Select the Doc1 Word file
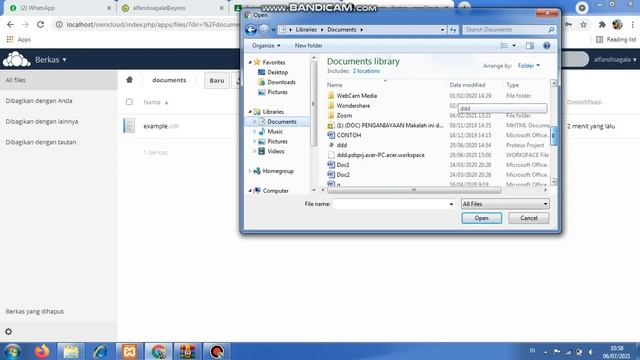640x360 pixels. point(343,165)
